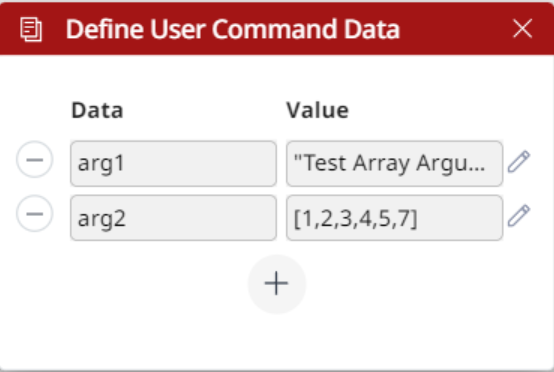Place the cursor after the arg1 text
This screenshot has height=372, width=554.
126,164
